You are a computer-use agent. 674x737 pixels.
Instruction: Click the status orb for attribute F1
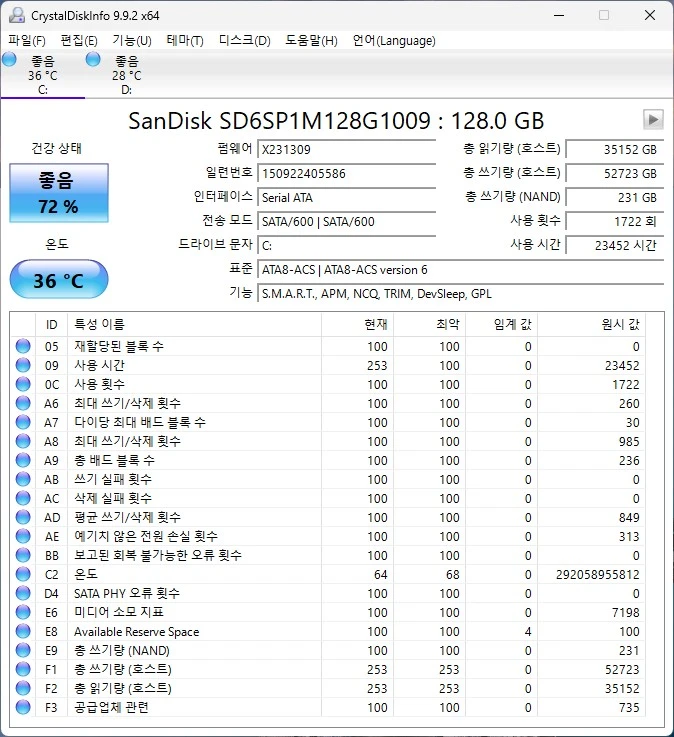click(23, 669)
